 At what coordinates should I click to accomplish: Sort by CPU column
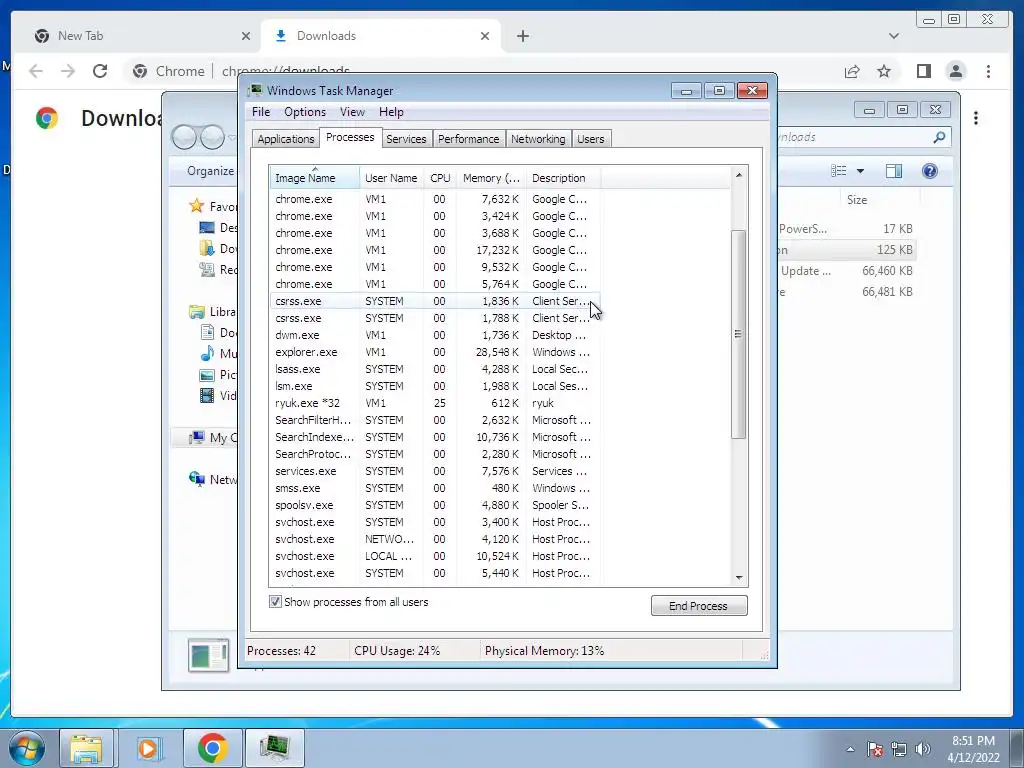point(440,178)
